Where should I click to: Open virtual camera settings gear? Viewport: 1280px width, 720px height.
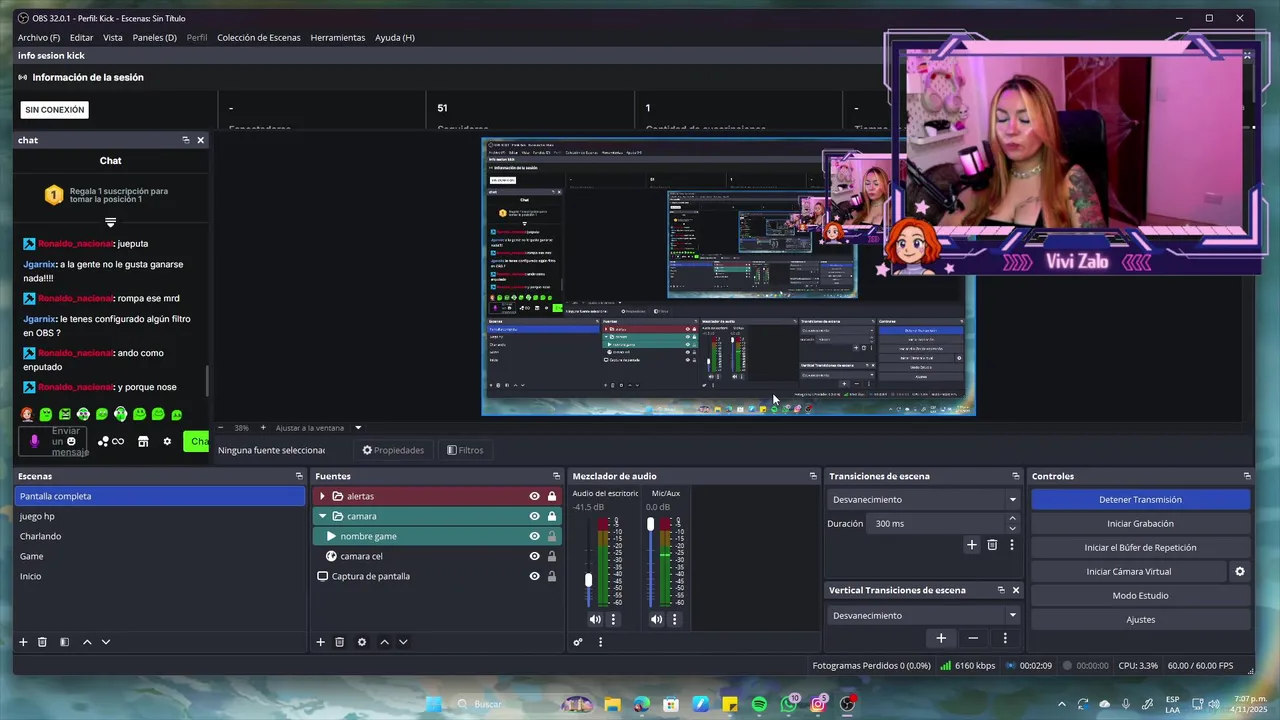pos(1240,572)
